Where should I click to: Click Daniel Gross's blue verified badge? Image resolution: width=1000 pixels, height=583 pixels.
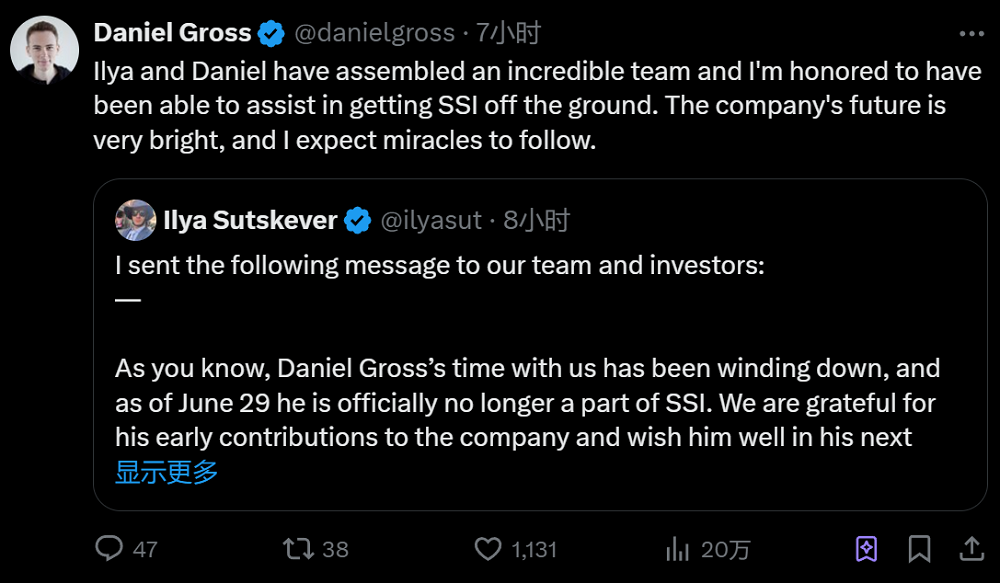271,33
